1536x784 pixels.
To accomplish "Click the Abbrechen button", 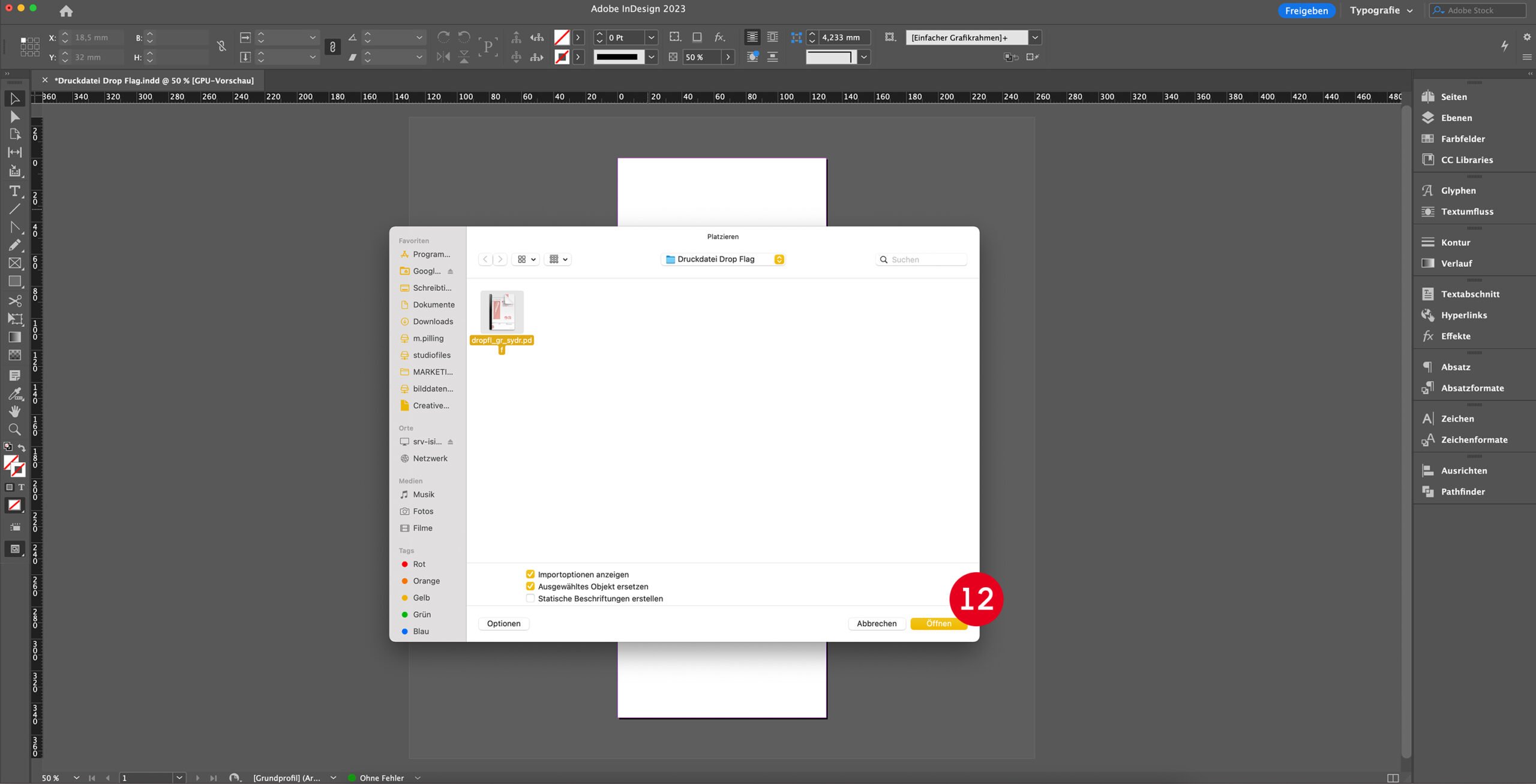I will coord(876,623).
